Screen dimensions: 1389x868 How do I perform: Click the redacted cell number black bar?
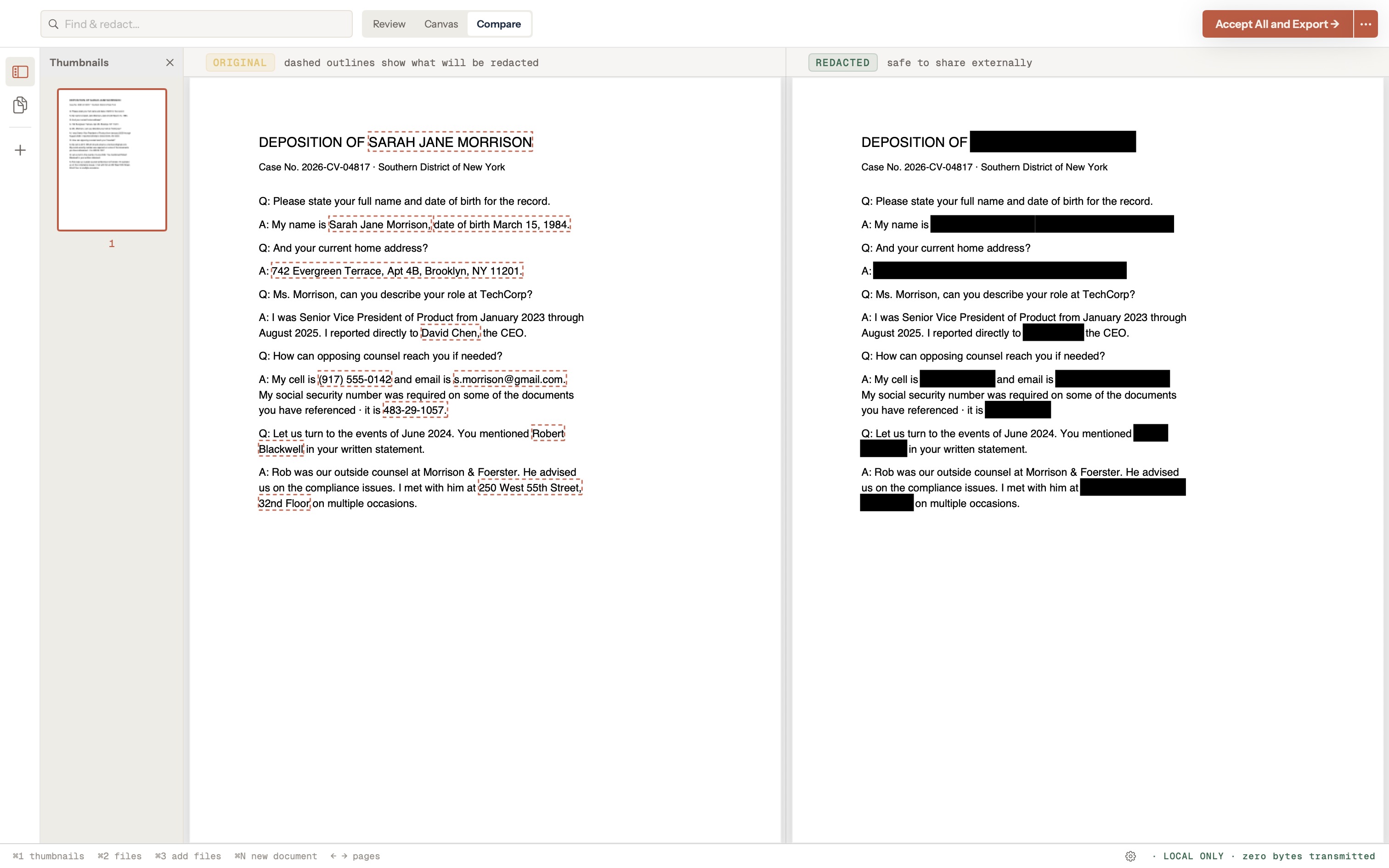[x=957, y=379]
